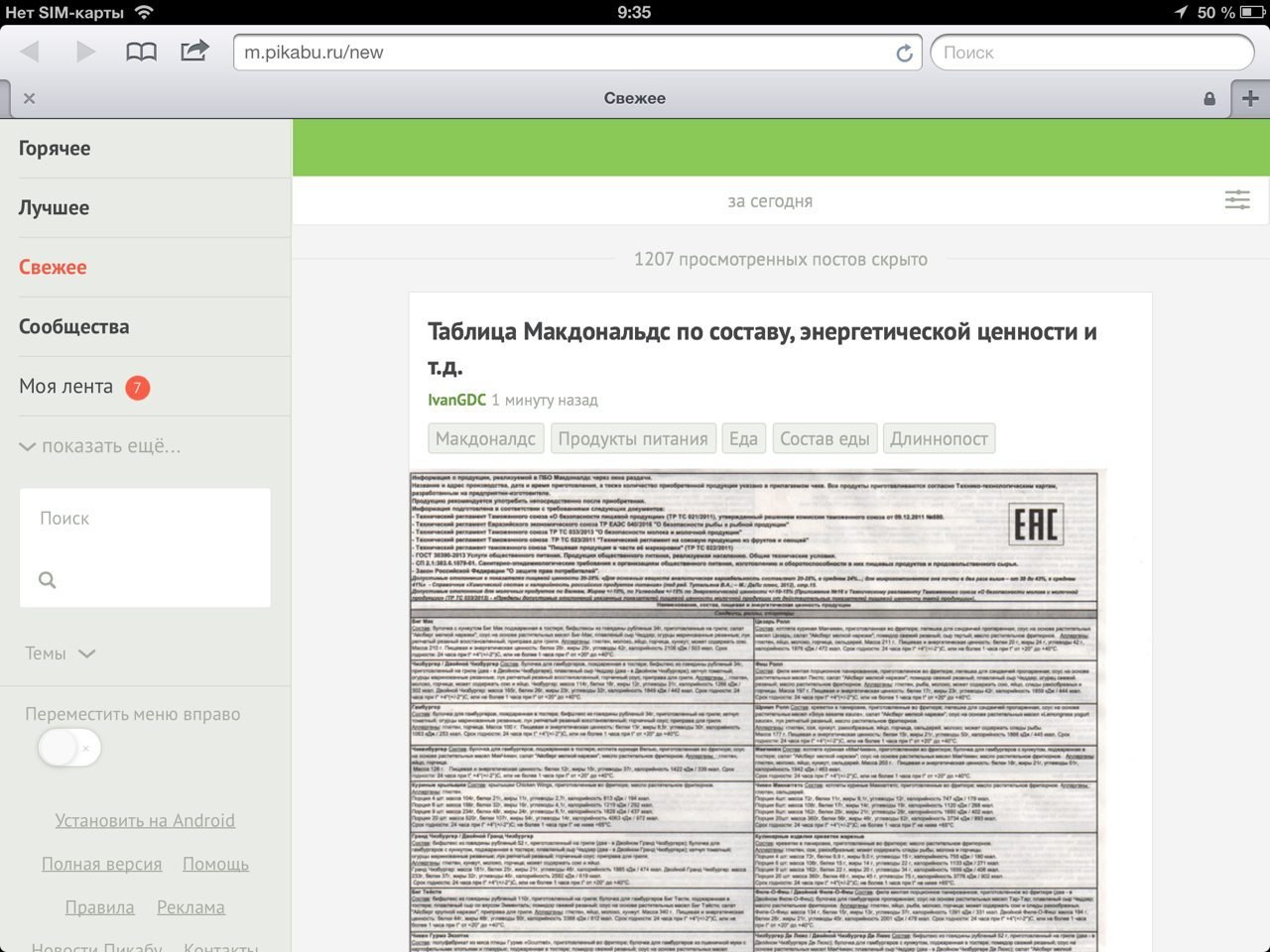This screenshot has height=952, width=1270.
Task: Go to Сообщества section
Action: pyautogui.click(x=74, y=327)
